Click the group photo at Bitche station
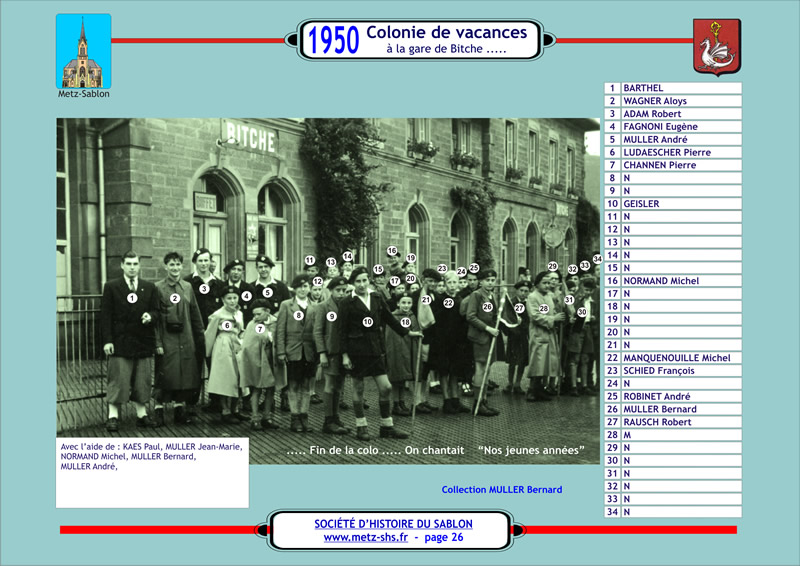 328,291
